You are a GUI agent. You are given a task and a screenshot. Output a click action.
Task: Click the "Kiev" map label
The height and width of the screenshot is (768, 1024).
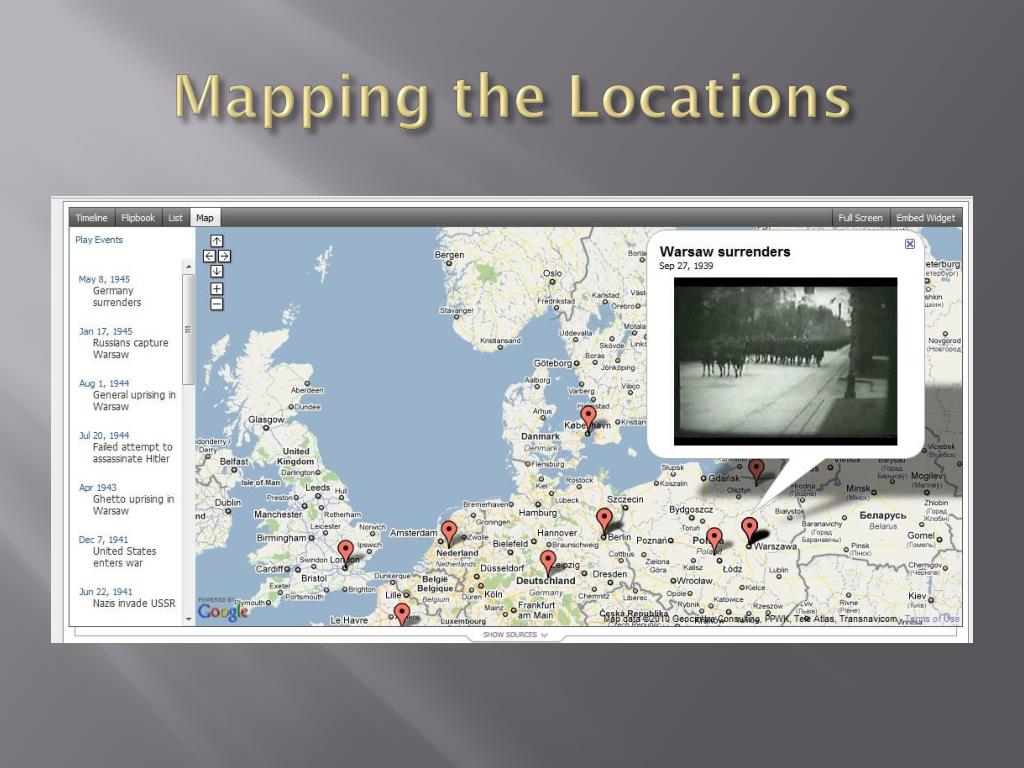coord(917,596)
